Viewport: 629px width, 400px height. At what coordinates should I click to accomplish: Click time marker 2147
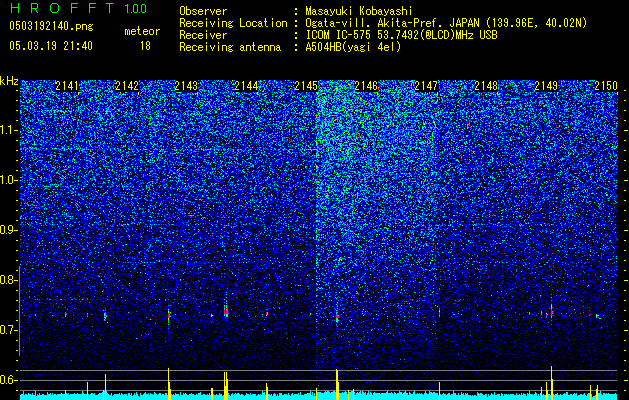point(426,86)
